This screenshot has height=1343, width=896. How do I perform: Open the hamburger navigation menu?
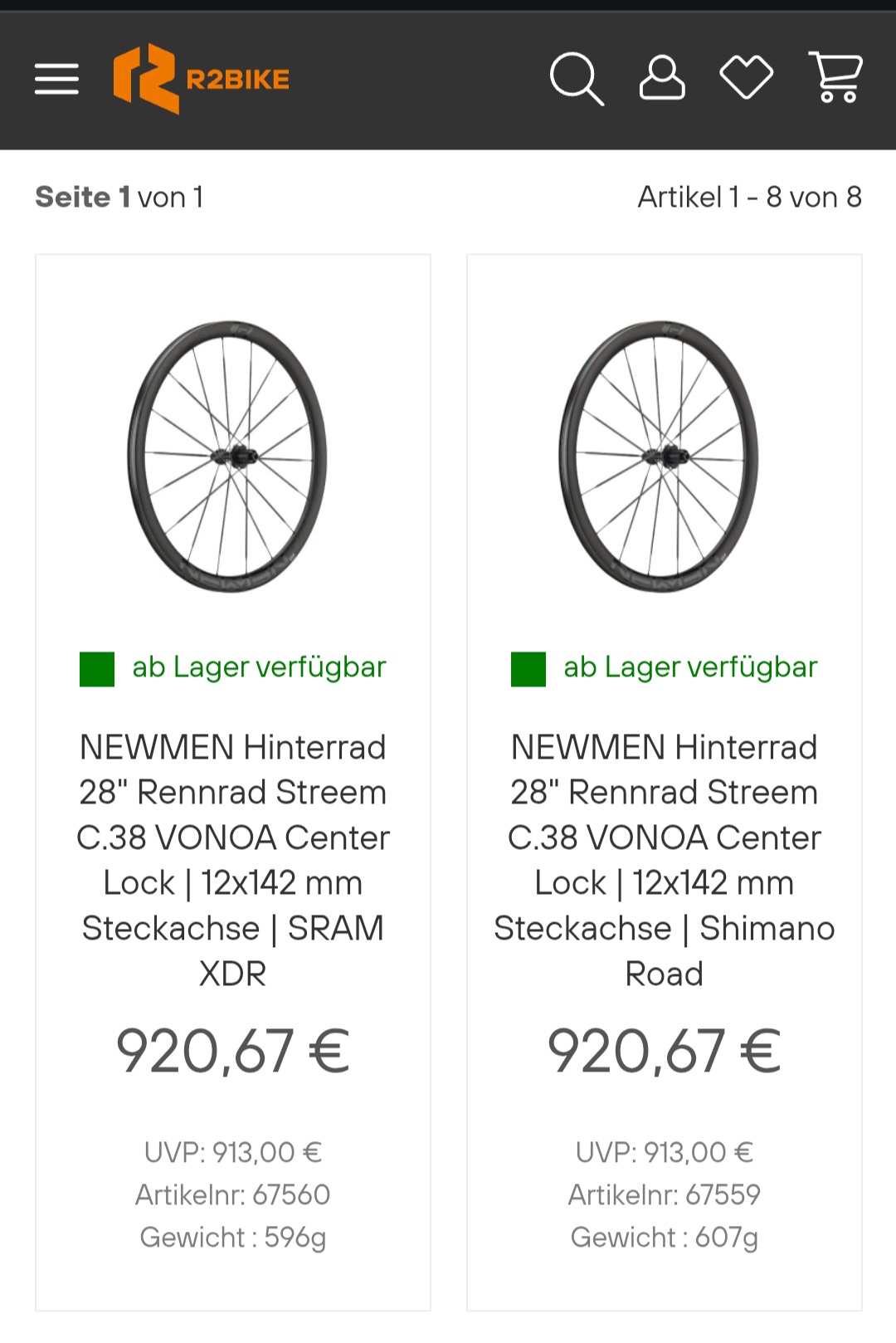click(x=56, y=80)
